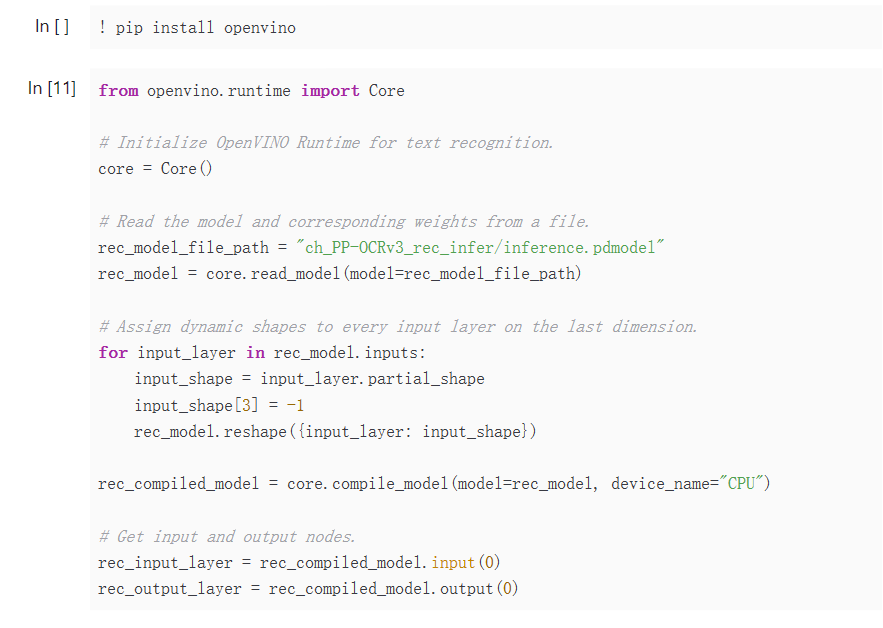
Task: Click the 'Get input and output nodes' comment
Action: click(x=227, y=537)
